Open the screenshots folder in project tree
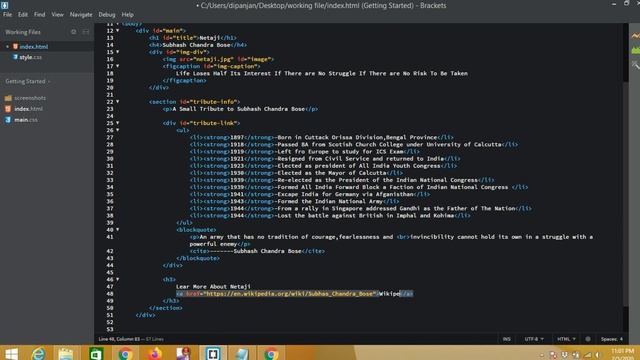640x360 pixels. click(x=30, y=98)
